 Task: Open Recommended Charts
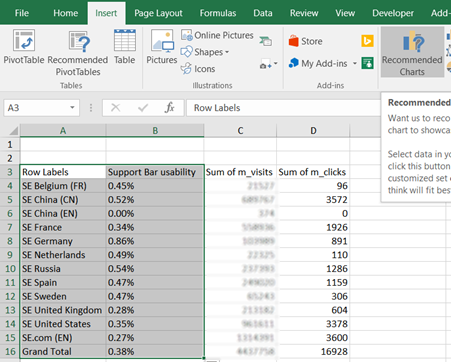(x=412, y=53)
